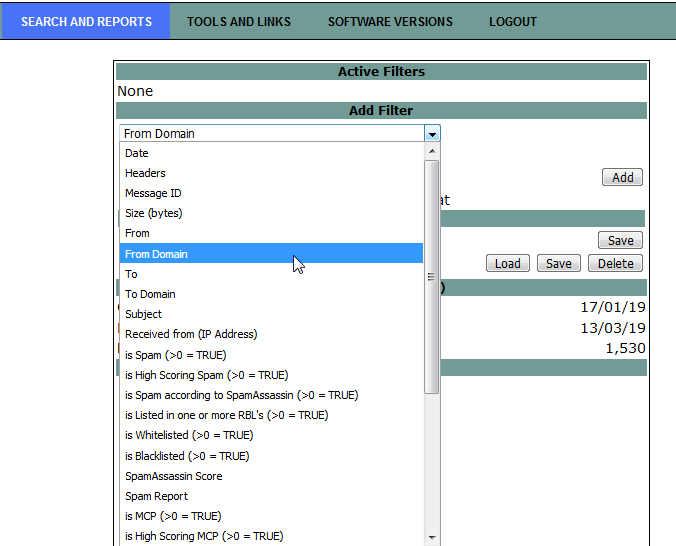Choose is High Scoring MCP option
The height and width of the screenshot is (546, 676).
coord(272,536)
